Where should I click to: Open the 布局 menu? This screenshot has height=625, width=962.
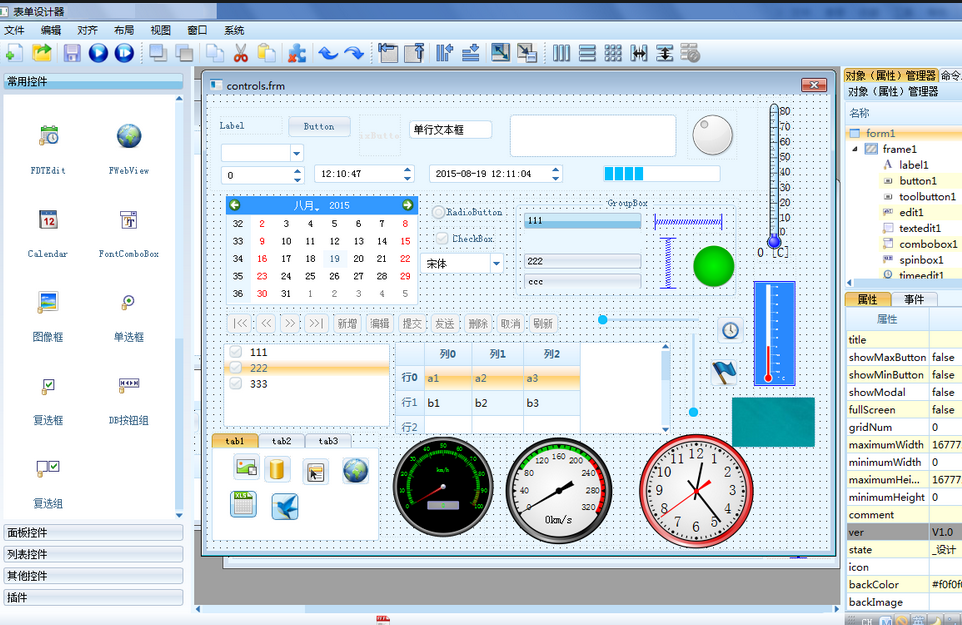pyautogui.click(x=124, y=30)
